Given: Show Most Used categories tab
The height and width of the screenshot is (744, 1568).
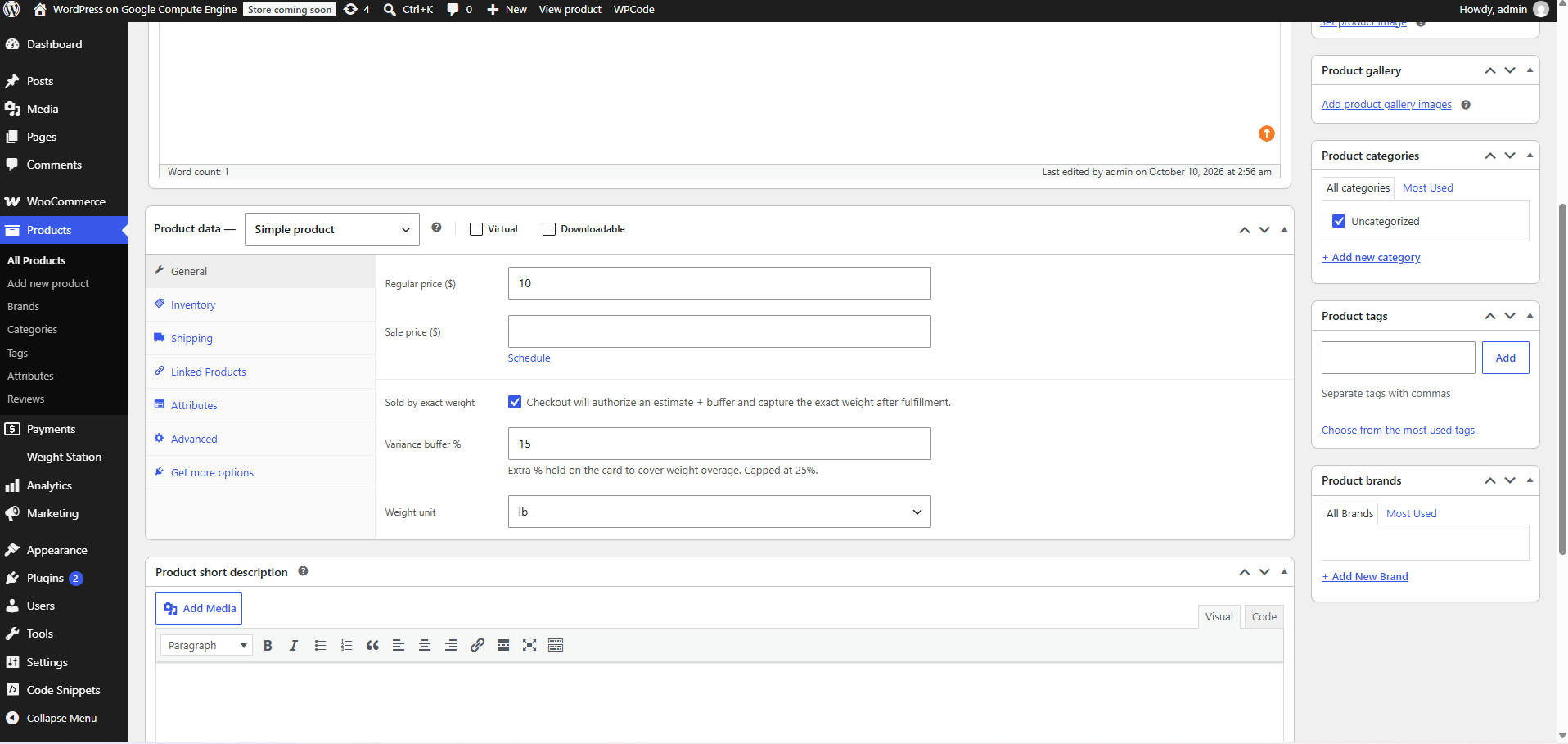Looking at the screenshot, I should (x=1427, y=187).
